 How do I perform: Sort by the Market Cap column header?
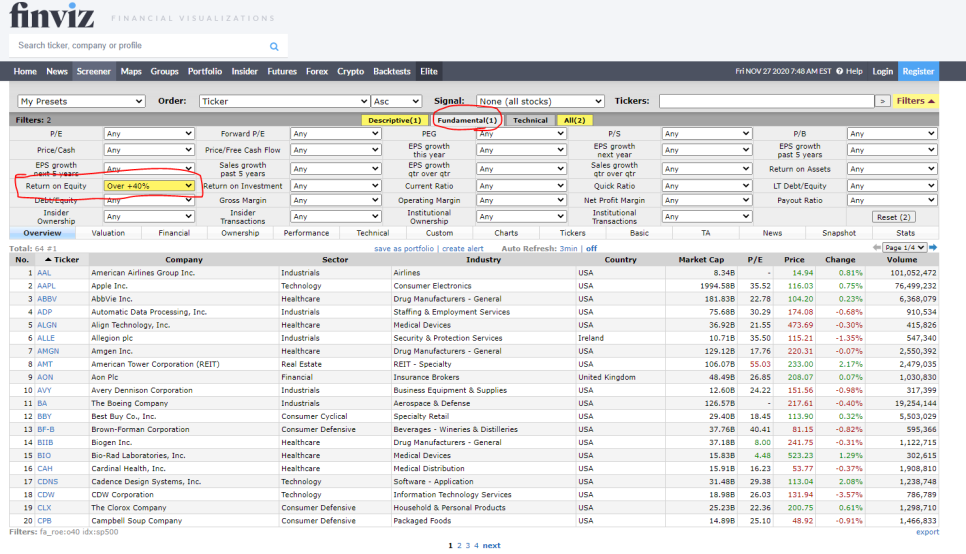701,259
